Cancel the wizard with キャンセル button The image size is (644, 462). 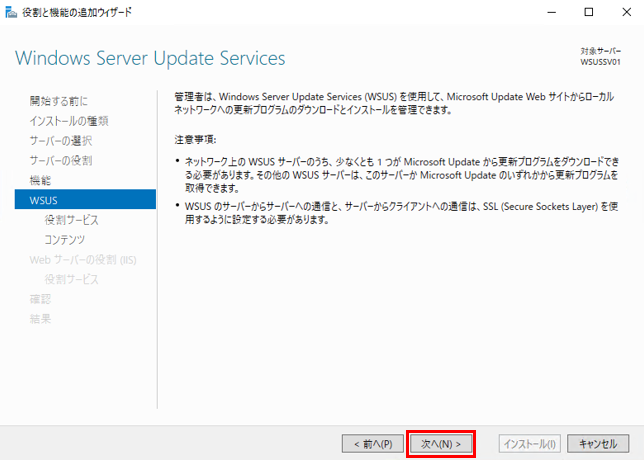(x=598, y=444)
